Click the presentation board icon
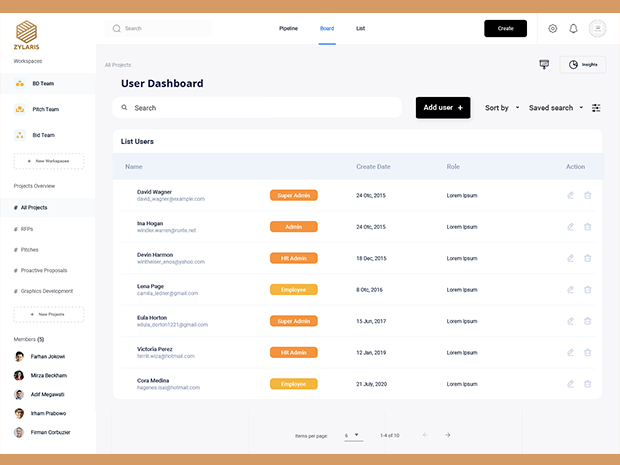620x465 pixels. point(544,64)
